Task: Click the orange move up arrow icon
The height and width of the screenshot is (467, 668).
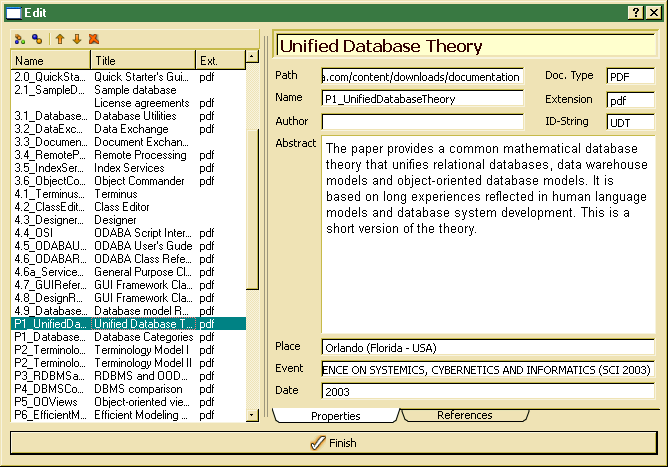Action: coord(59,39)
